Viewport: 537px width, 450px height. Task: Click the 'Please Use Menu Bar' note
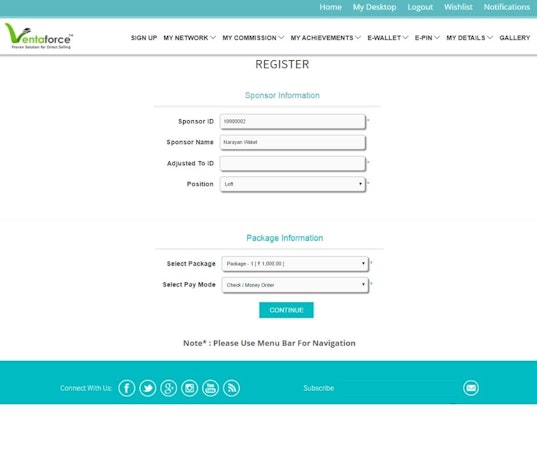(269, 343)
